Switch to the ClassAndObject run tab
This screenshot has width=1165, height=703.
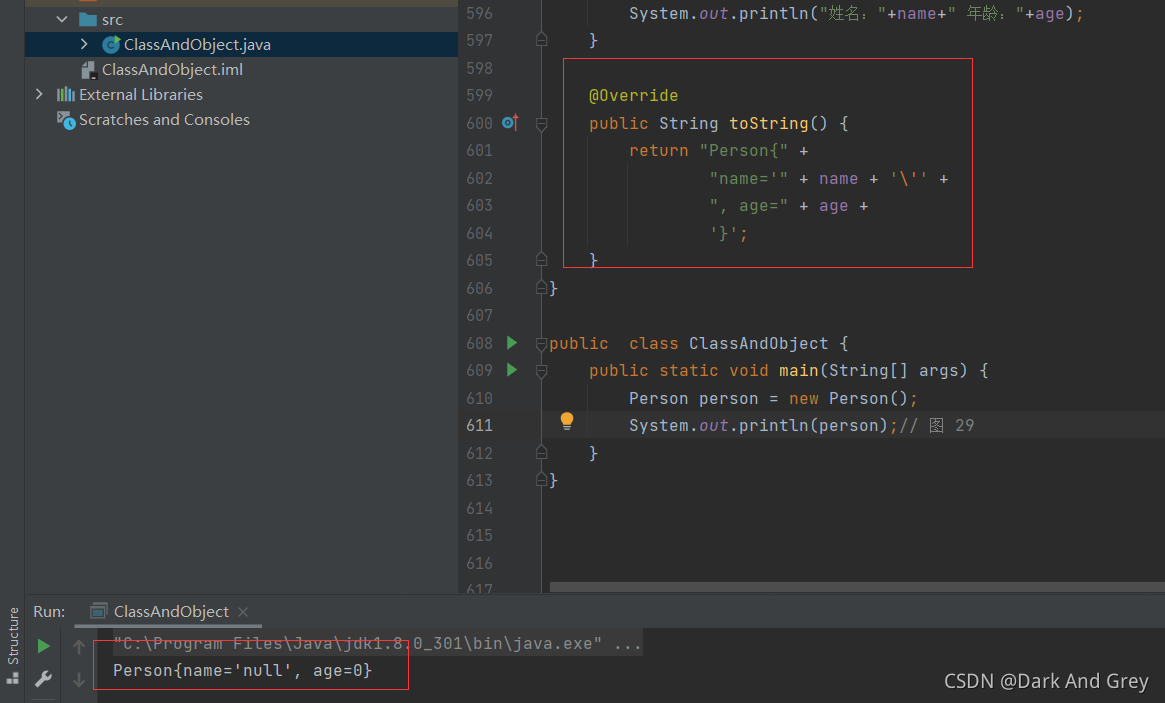coord(170,612)
